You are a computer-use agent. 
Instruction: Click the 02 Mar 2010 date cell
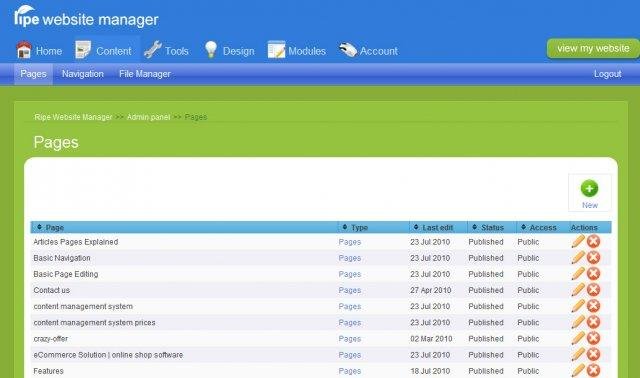431,339
